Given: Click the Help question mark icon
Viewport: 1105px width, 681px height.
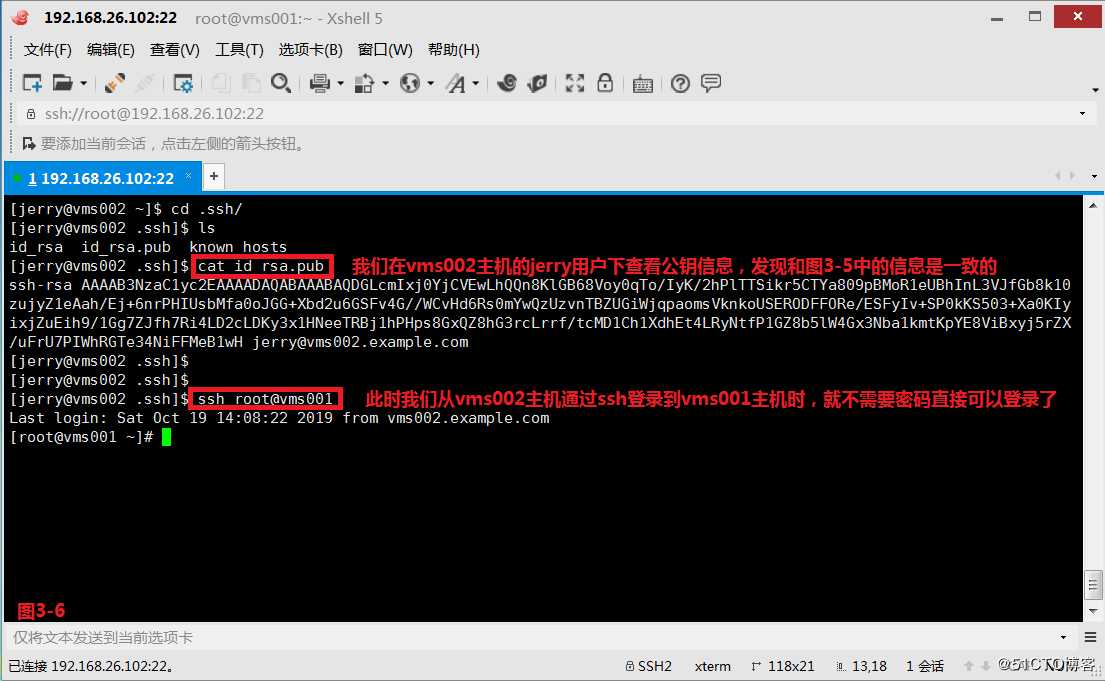Looking at the screenshot, I should pos(680,83).
